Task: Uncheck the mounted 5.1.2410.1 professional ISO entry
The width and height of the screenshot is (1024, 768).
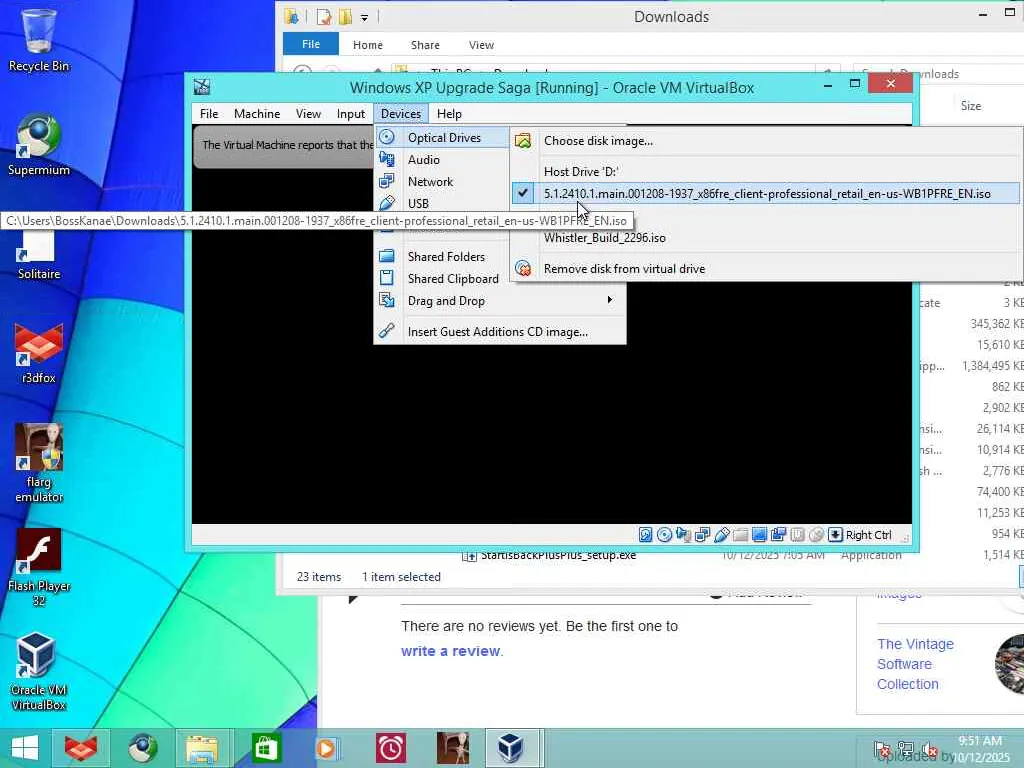Action: [765, 193]
